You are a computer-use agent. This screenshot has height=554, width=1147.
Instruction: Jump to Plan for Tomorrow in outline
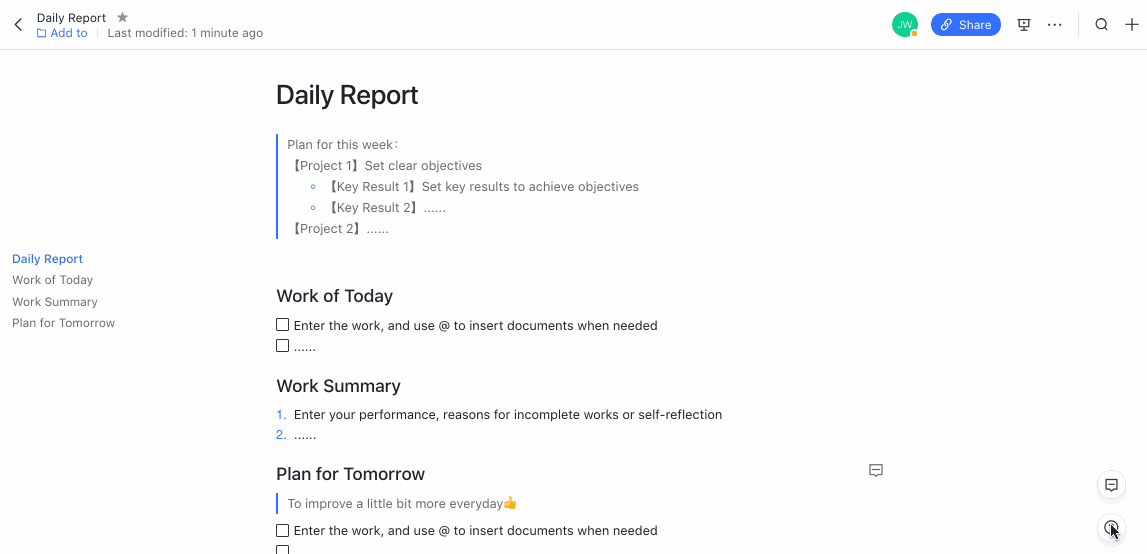pos(64,323)
